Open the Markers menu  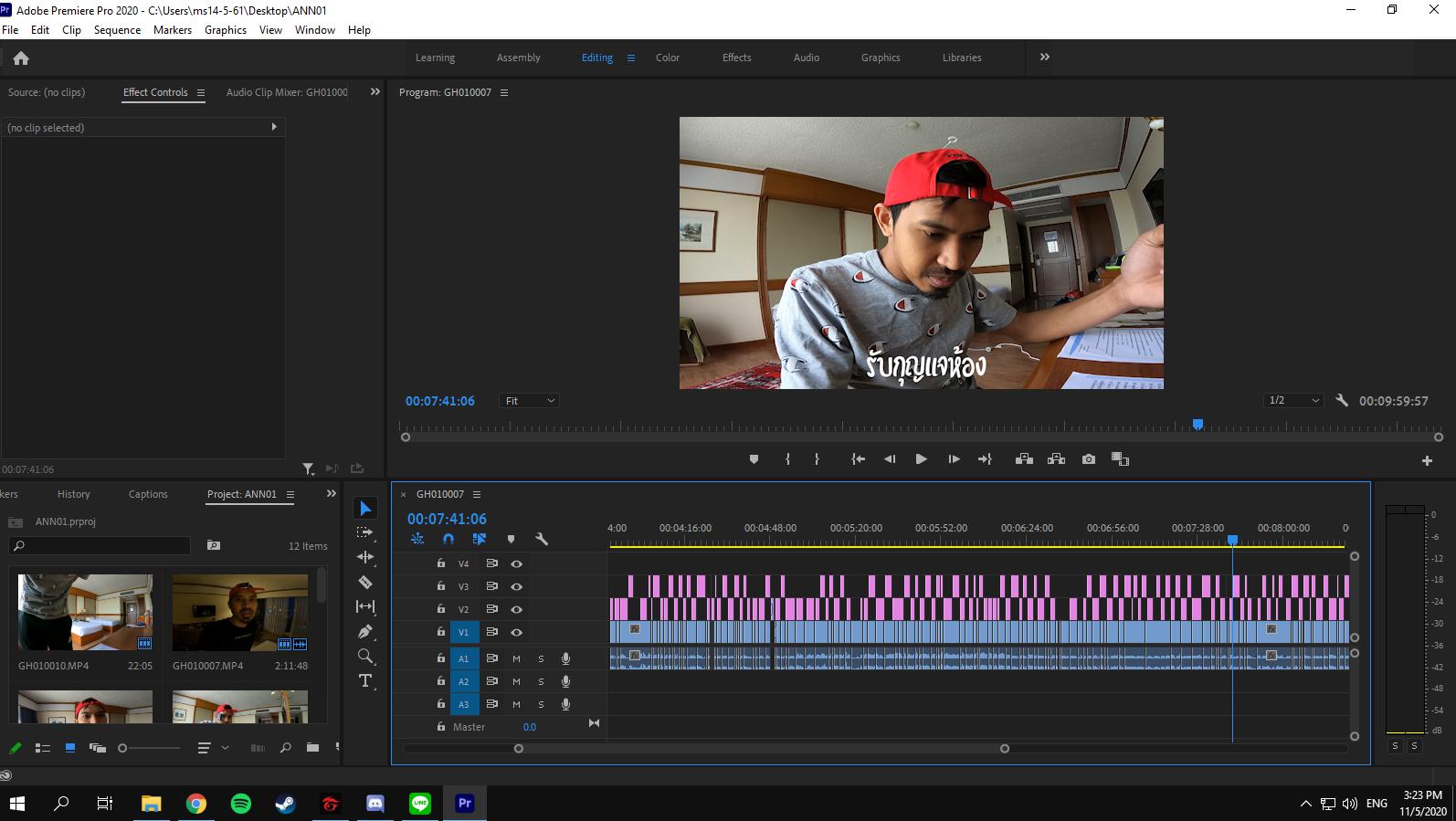[173, 29]
